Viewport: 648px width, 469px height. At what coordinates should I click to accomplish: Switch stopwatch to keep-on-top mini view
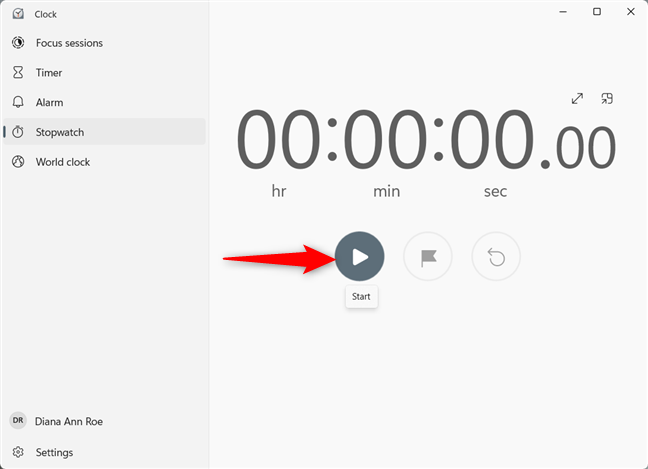point(607,98)
